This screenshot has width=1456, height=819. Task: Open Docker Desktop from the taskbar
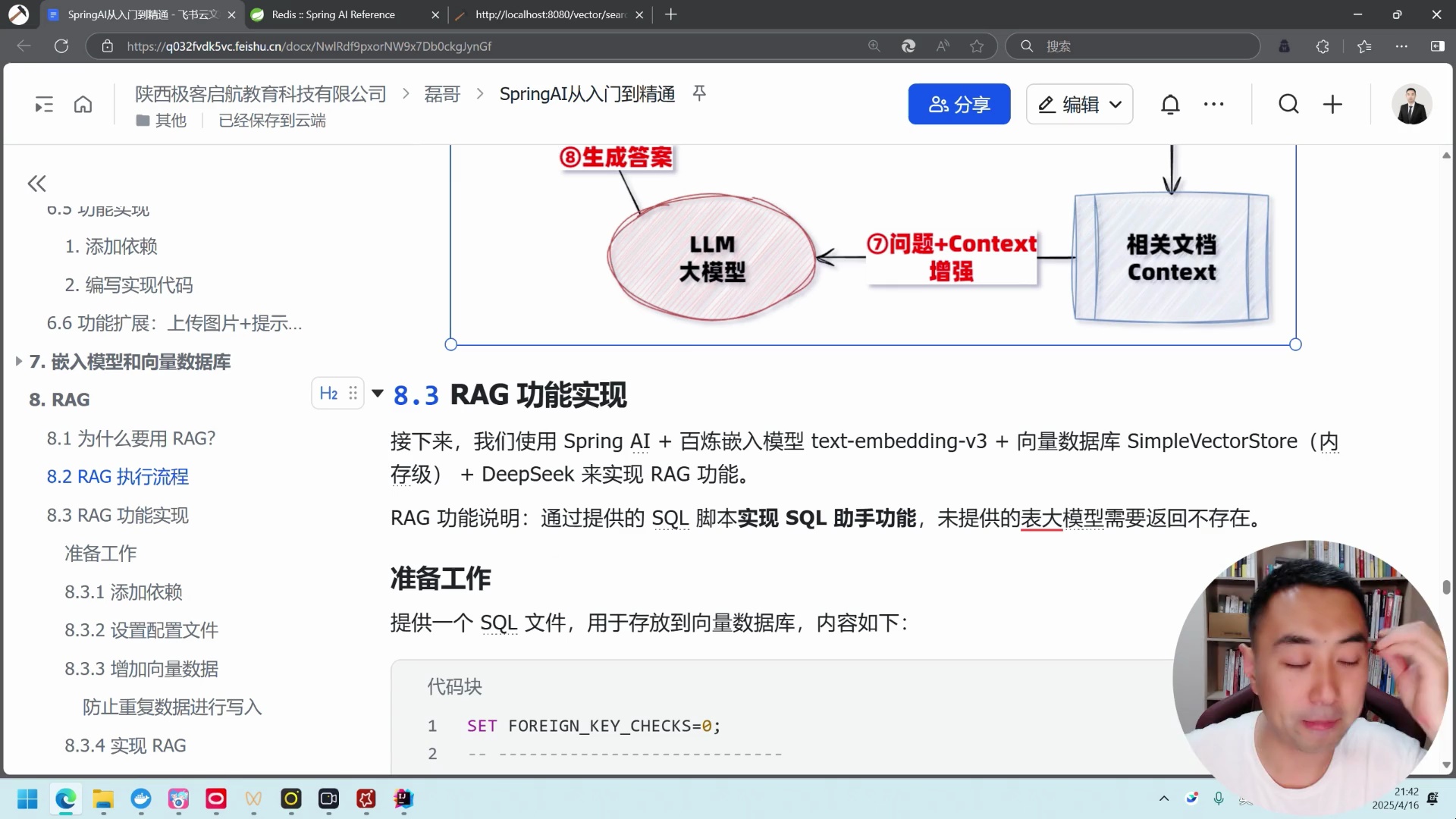coord(141,800)
